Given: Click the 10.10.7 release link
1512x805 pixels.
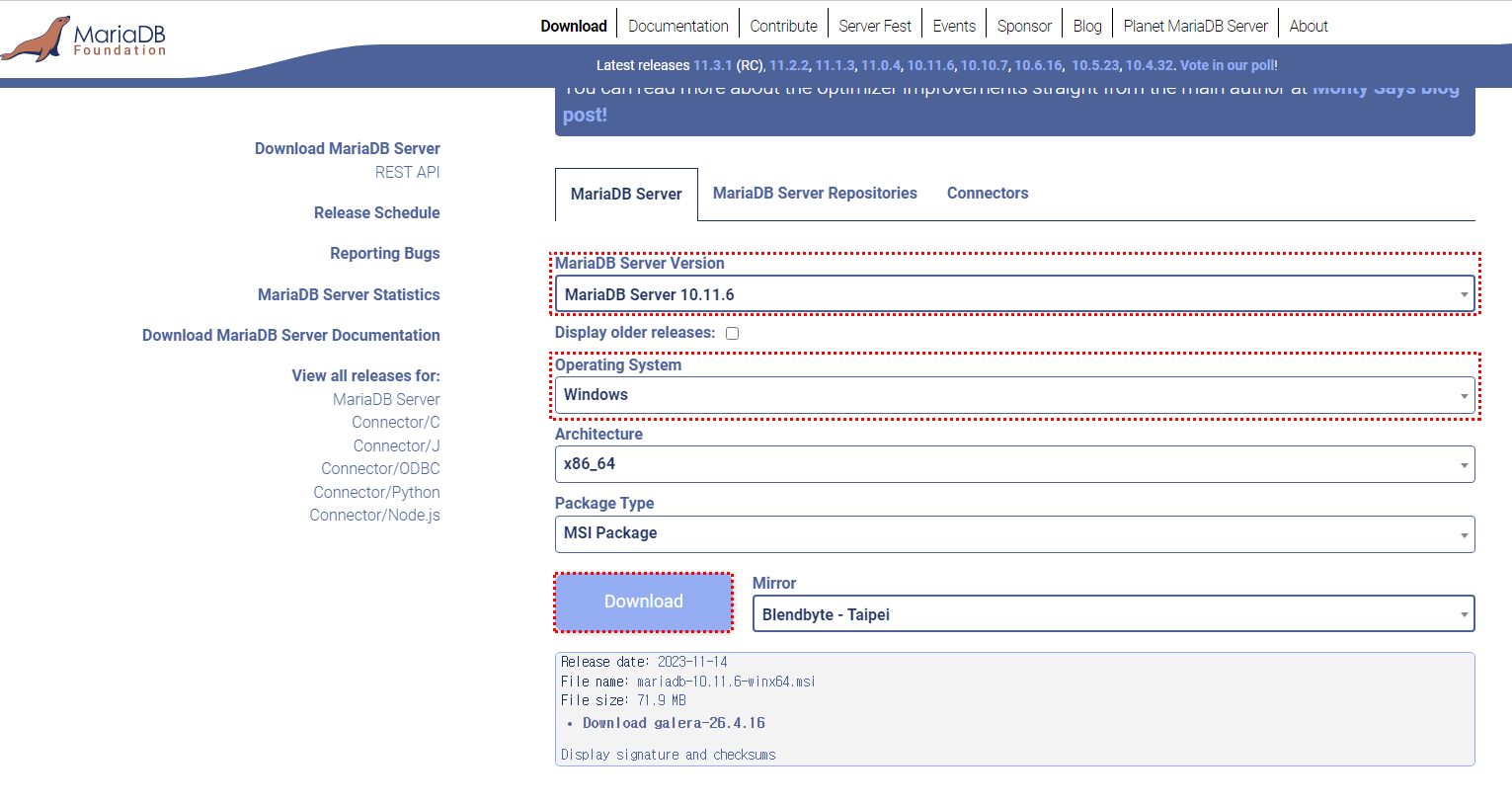Looking at the screenshot, I should click(984, 65).
